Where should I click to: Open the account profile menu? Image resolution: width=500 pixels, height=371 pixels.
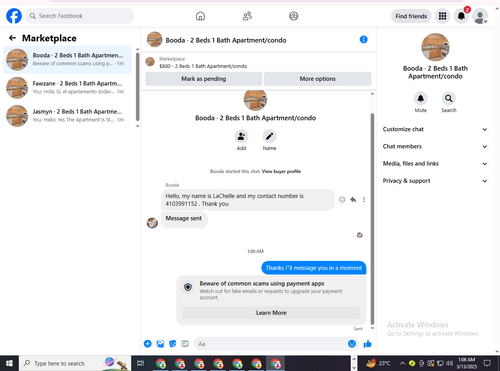(x=480, y=16)
